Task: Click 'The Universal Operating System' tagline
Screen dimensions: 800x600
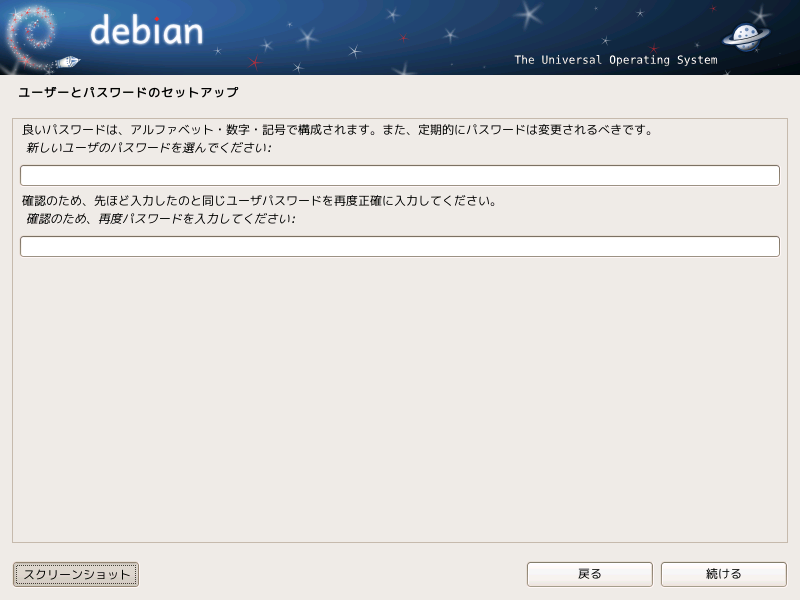Action: pos(616,60)
